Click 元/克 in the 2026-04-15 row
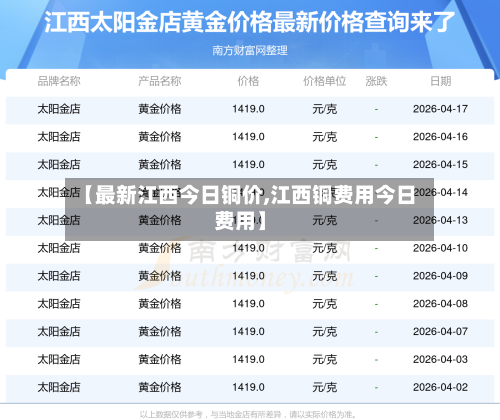Image resolution: width=500 pixels, height=420 pixels. (x=325, y=165)
